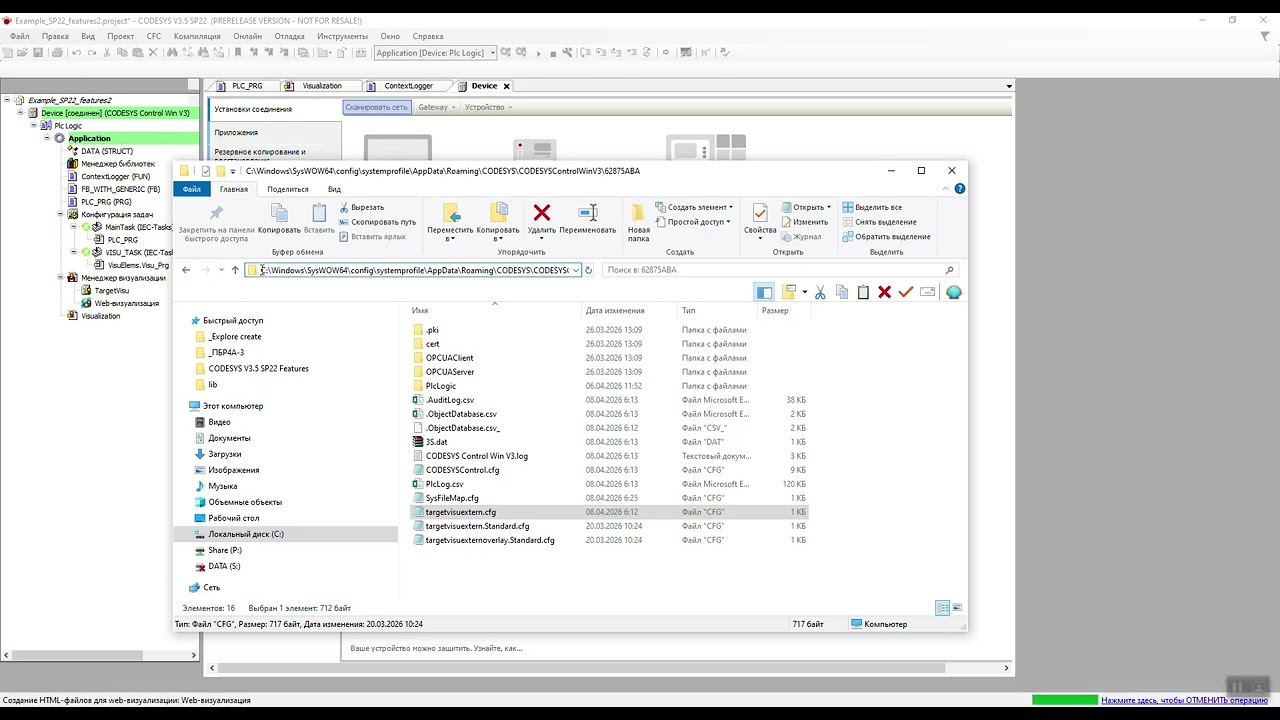
Task: Collapse the Application tree node
Action: click(46, 138)
